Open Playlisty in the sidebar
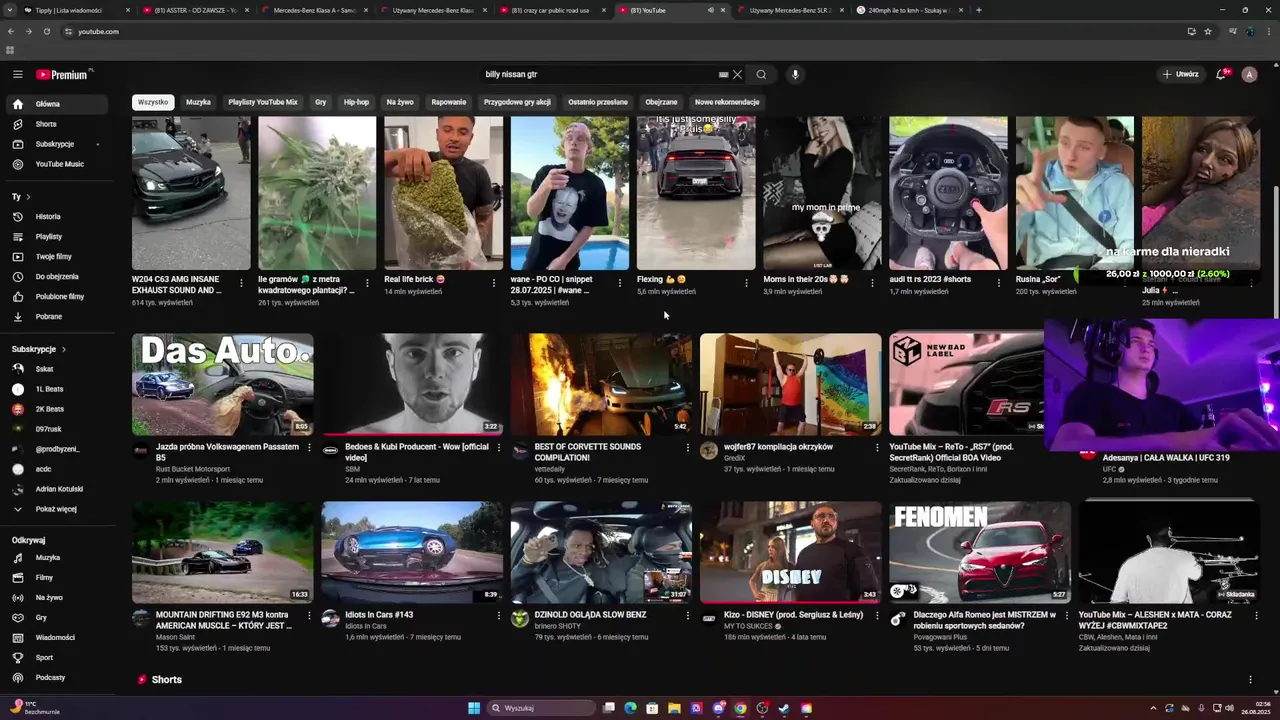1280x720 pixels. 58,236
